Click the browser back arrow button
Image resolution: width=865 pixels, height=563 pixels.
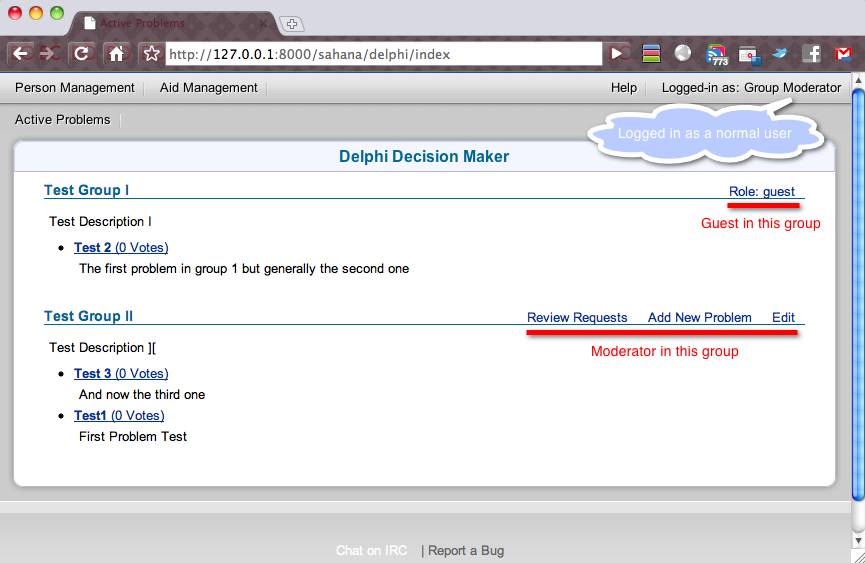tap(21, 54)
